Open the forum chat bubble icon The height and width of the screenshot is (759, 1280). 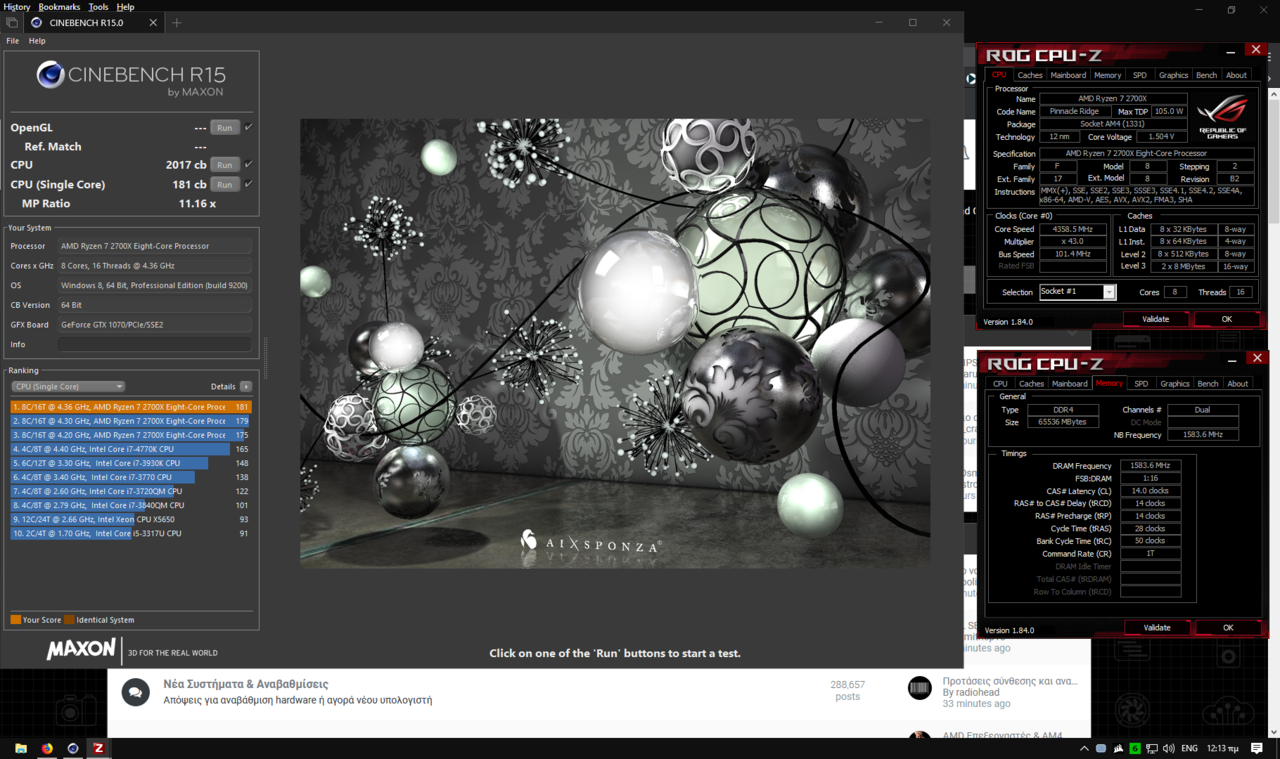pyautogui.click(x=136, y=691)
